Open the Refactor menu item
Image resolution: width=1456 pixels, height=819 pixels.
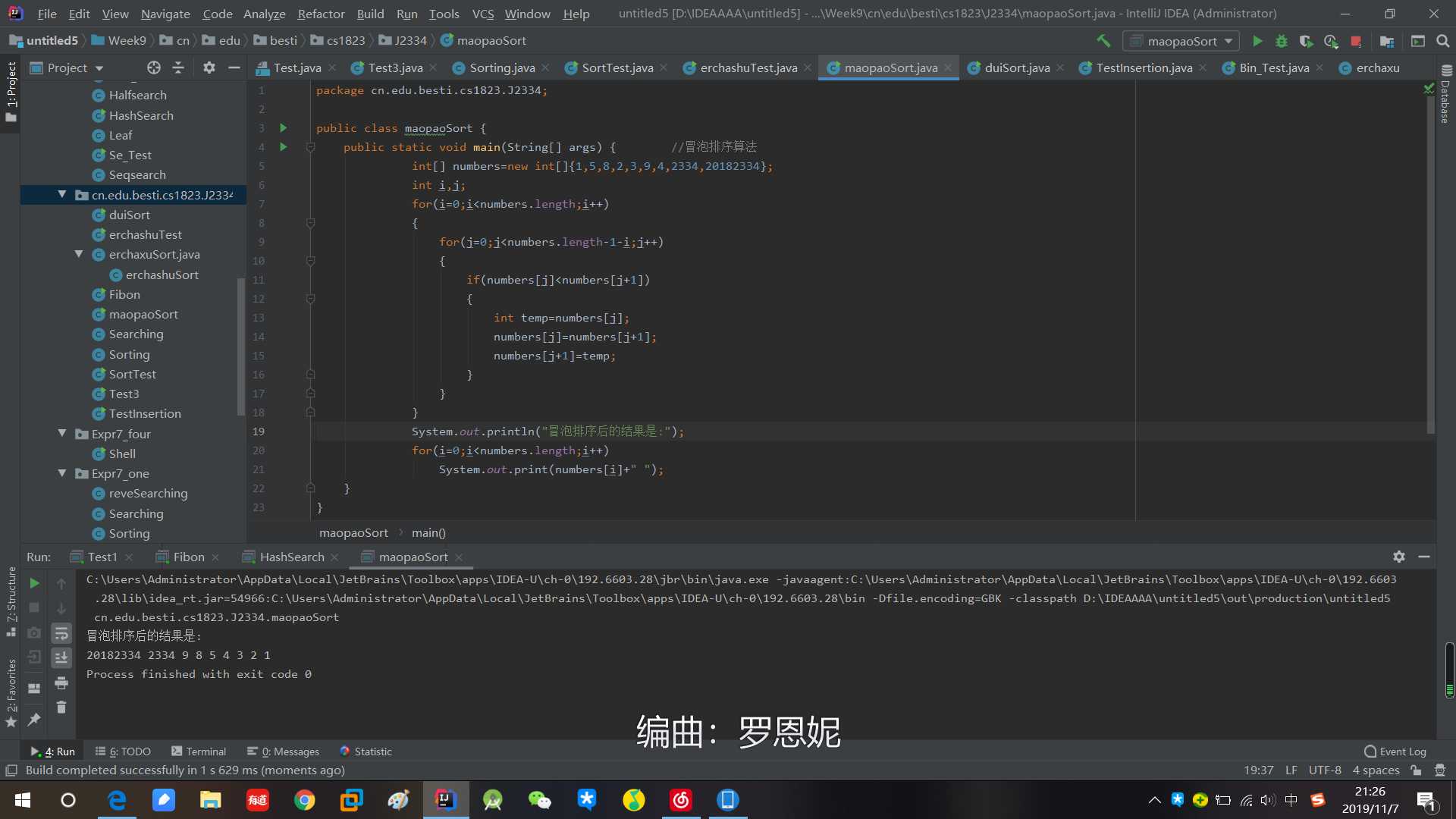pyautogui.click(x=321, y=13)
